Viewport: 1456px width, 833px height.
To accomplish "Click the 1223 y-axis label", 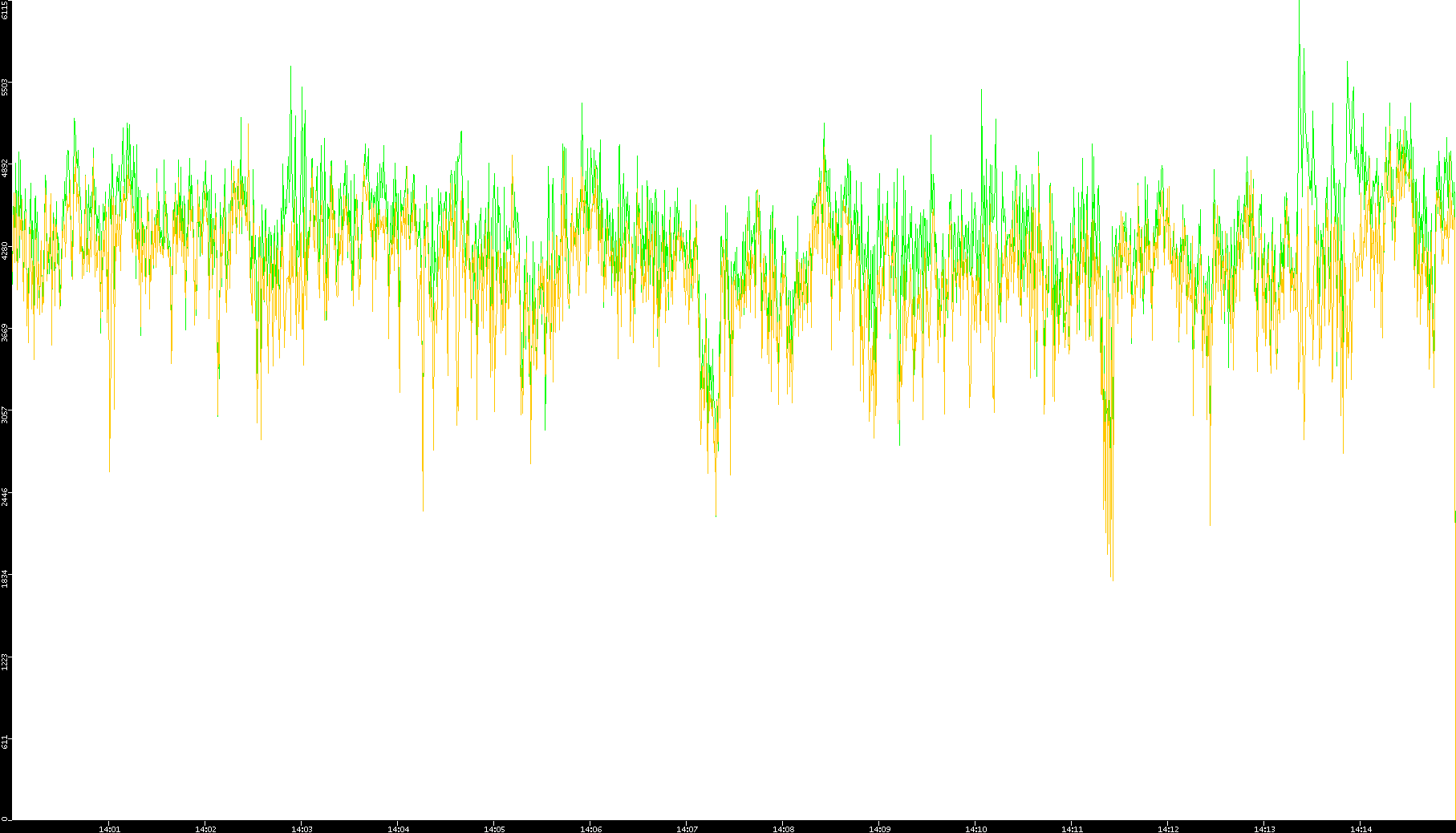I will (x=6, y=661).
